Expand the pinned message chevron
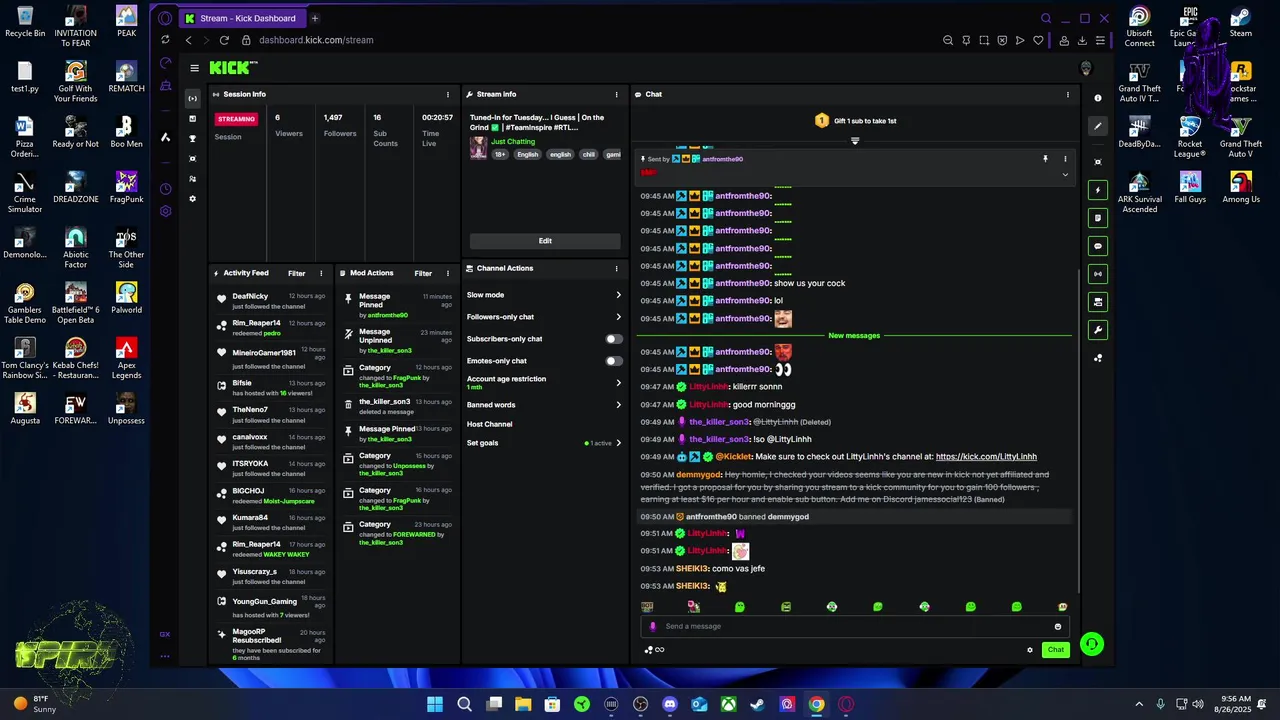This screenshot has height=720, width=1280. coord(1065,175)
